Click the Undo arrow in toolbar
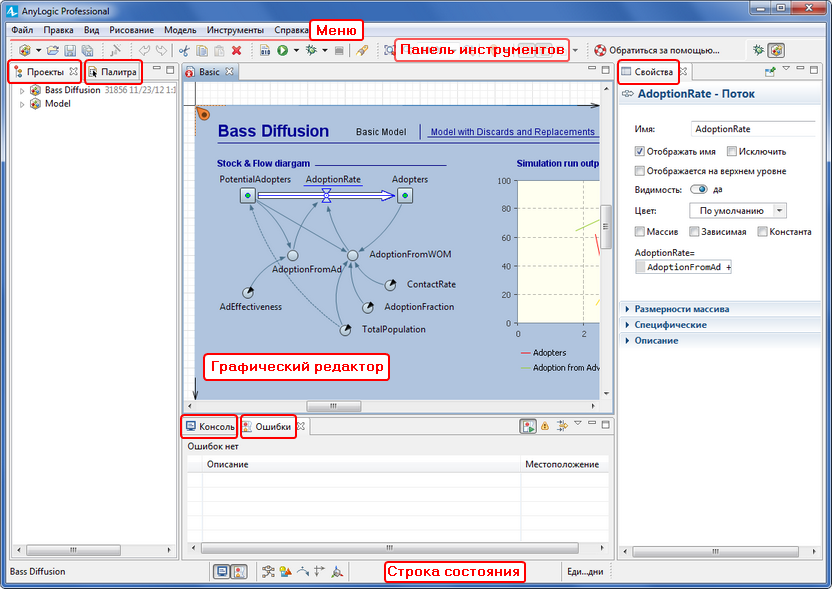Viewport: 832px width, 589px height. click(144, 50)
